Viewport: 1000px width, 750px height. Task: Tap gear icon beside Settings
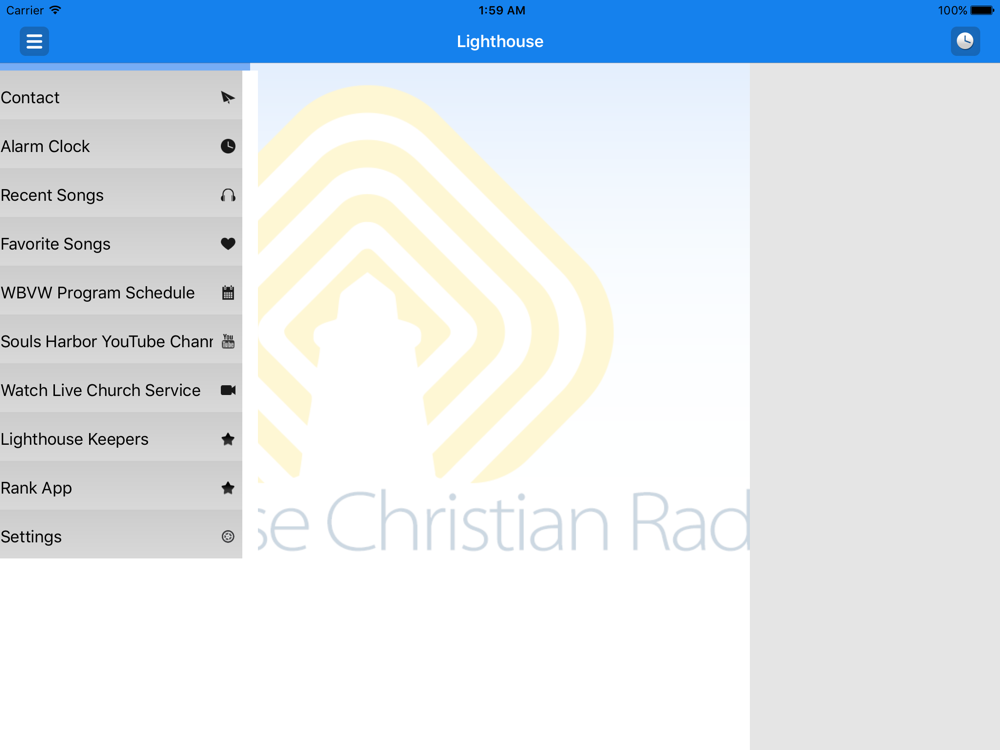pyautogui.click(x=228, y=536)
